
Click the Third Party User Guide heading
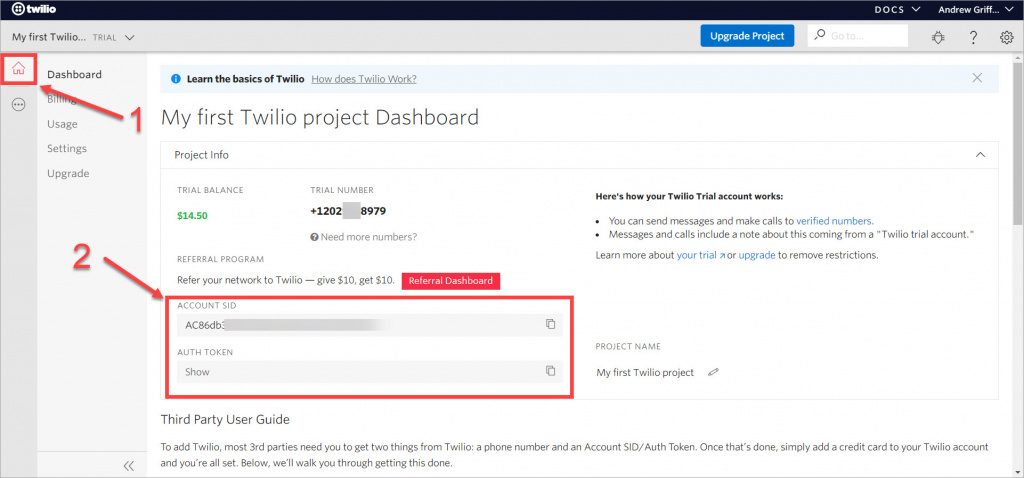[225, 419]
